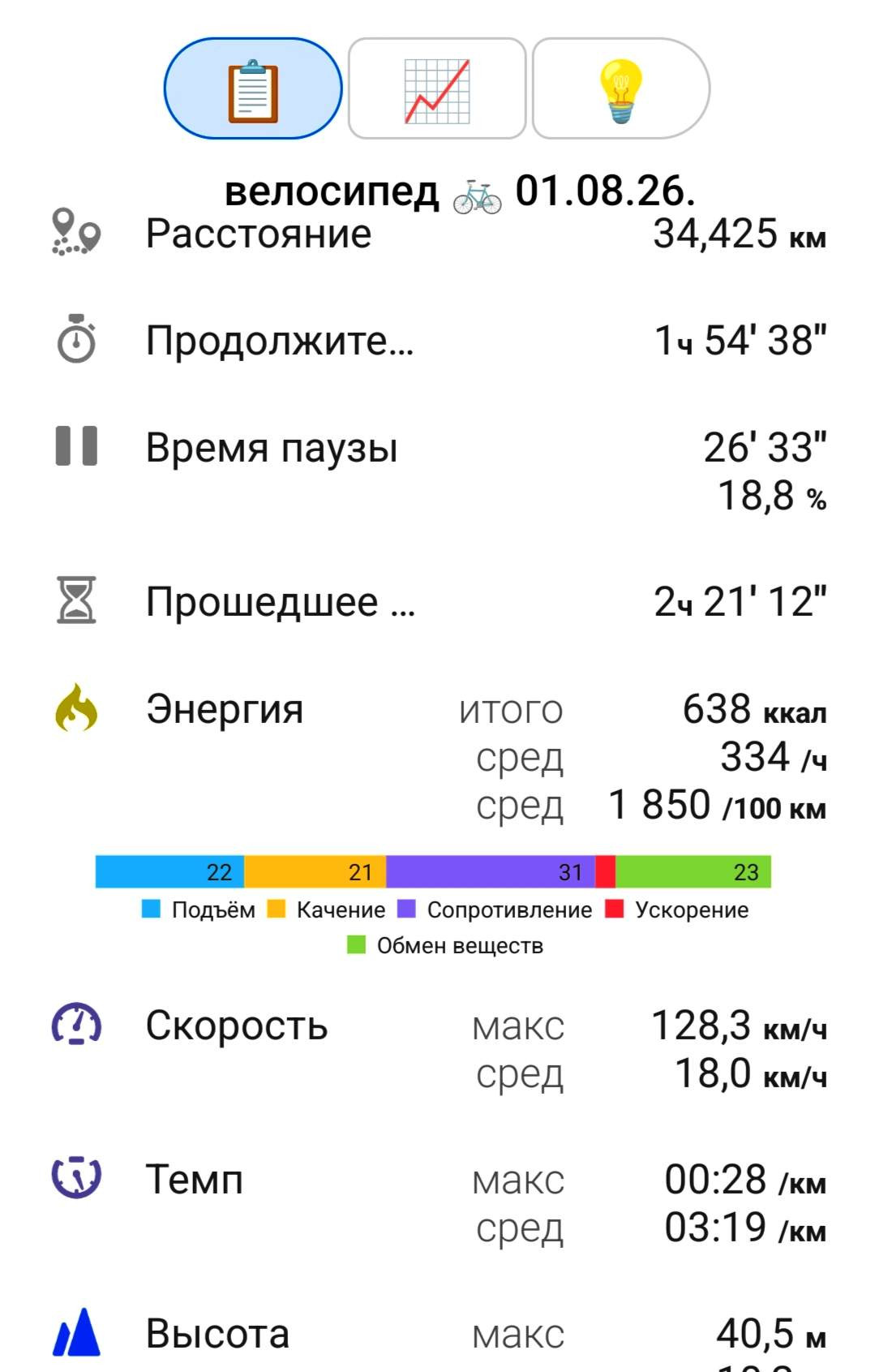Switch to the chart graph tab
This screenshot has height=1372, width=875.
tap(437, 88)
